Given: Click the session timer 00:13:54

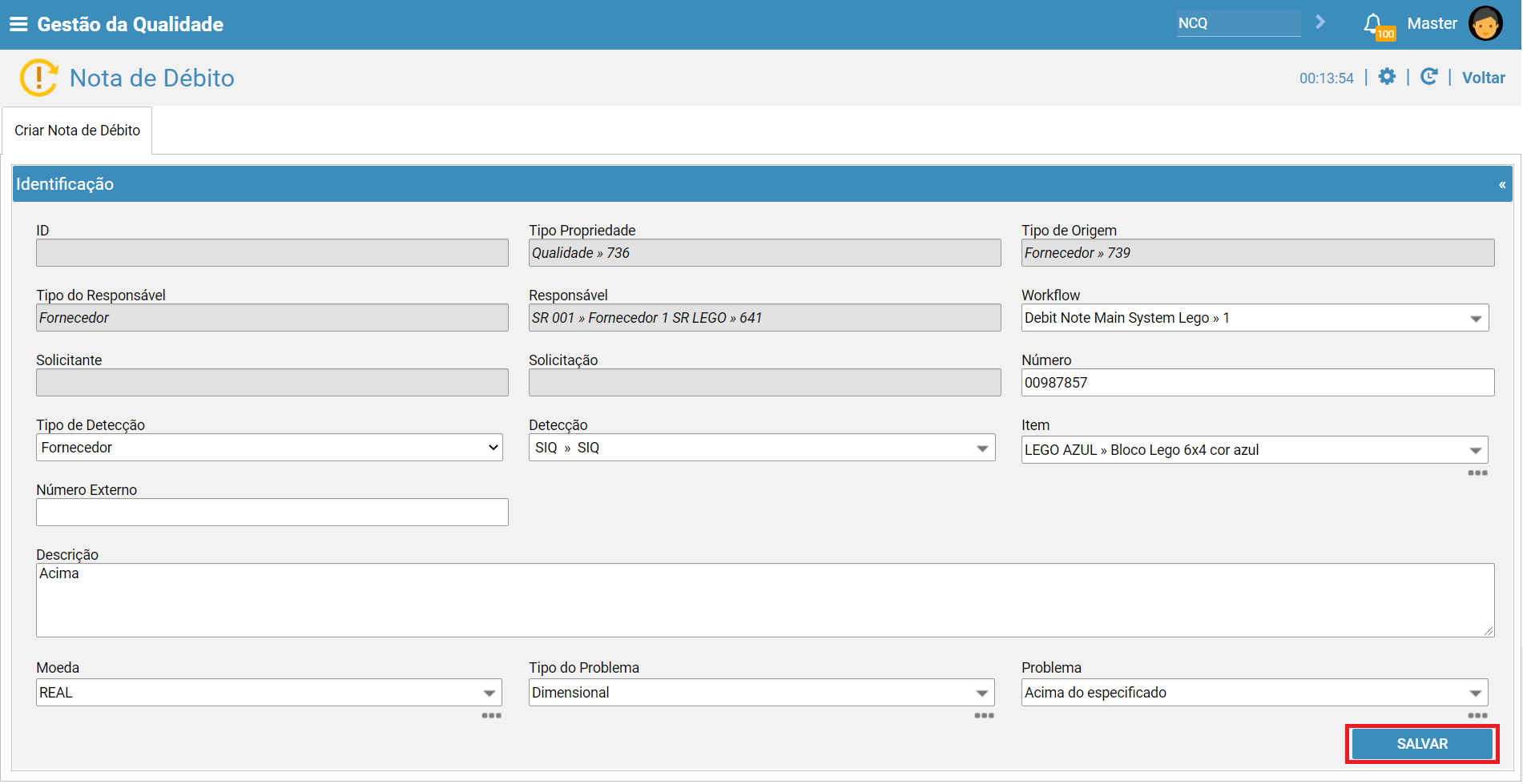Looking at the screenshot, I should pyautogui.click(x=1326, y=78).
